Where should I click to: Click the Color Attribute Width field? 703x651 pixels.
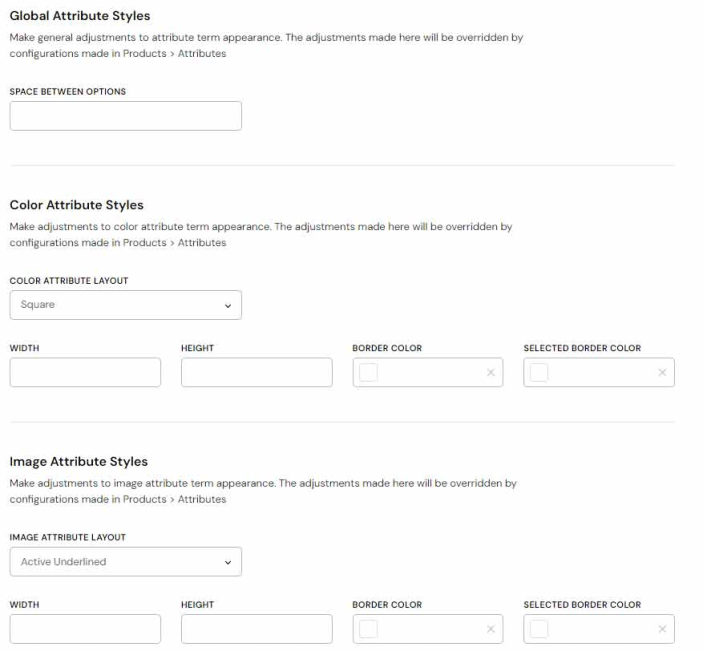[85, 373]
